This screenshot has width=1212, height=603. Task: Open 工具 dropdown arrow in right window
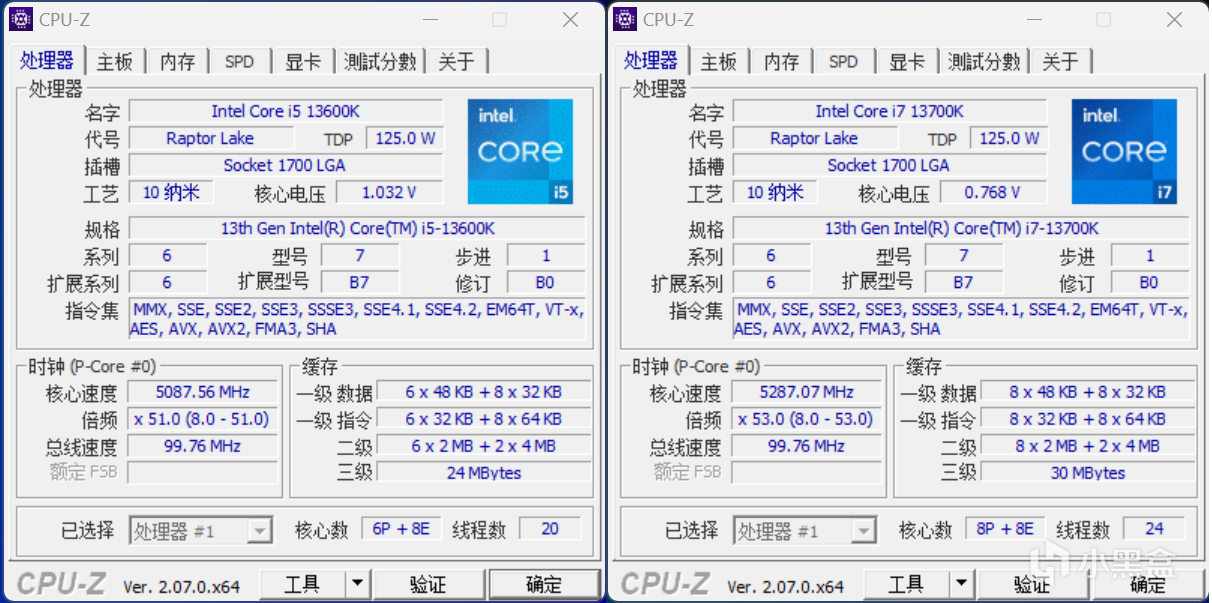click(961, 584)
